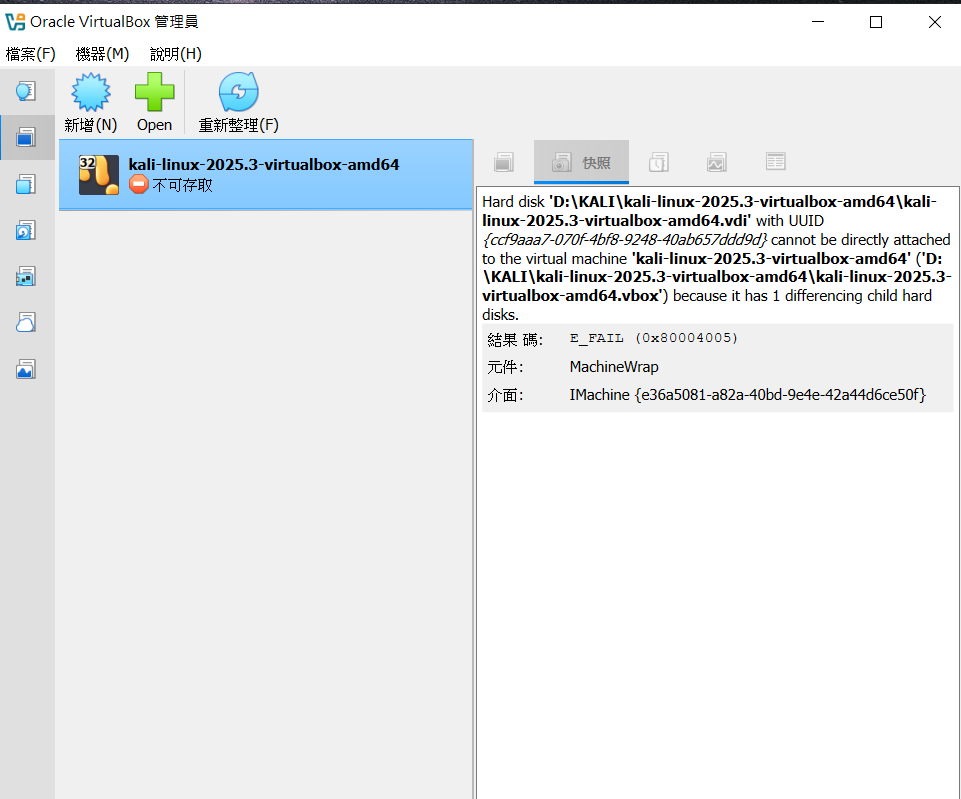Maximize the VirtualBox window

point(876,22)
